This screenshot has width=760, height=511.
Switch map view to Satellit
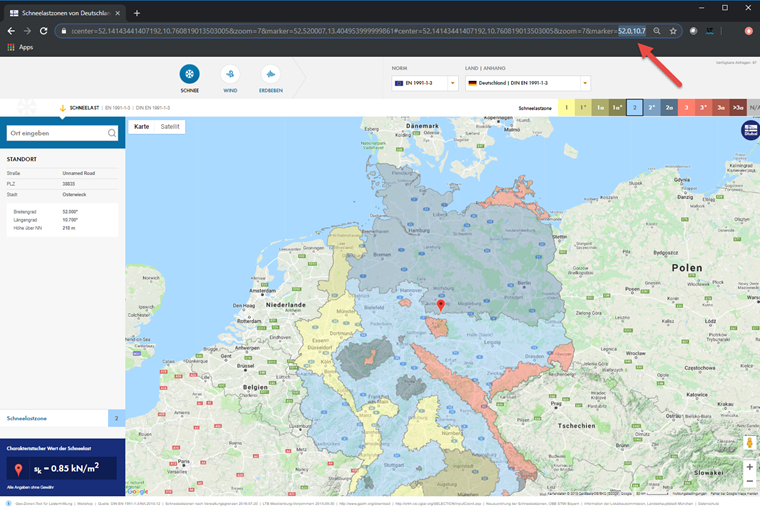[170, 127]
